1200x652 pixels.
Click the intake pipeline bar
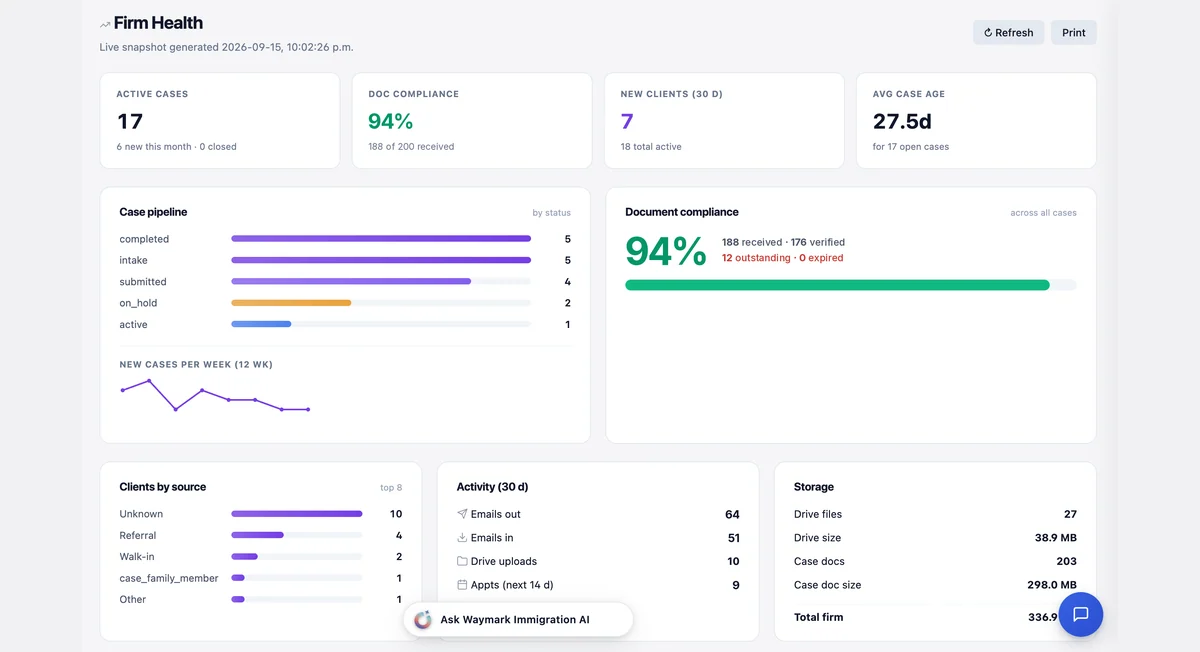(x=381, y=260)
